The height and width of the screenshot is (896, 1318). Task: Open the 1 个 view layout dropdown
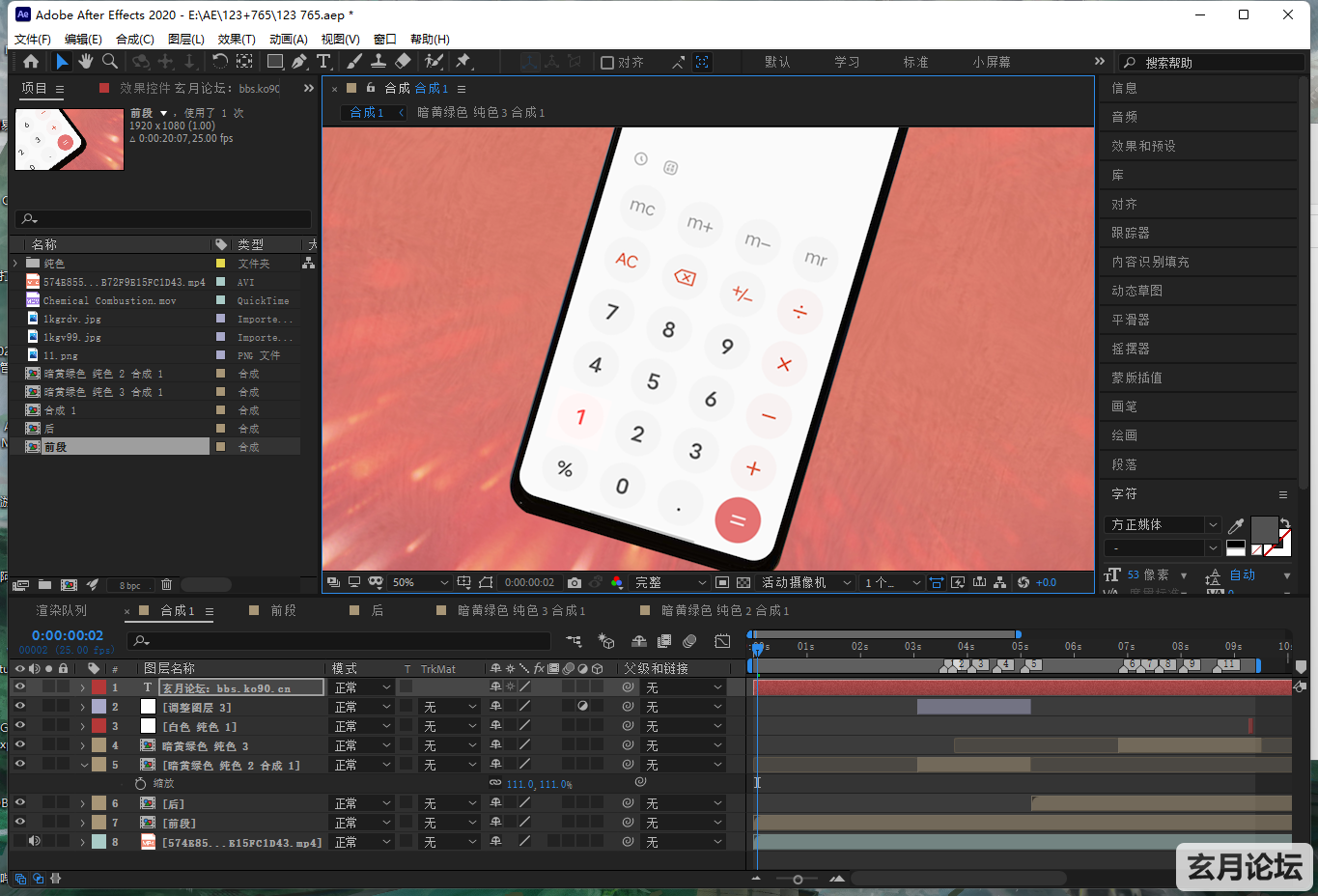[x=891, y=582]
